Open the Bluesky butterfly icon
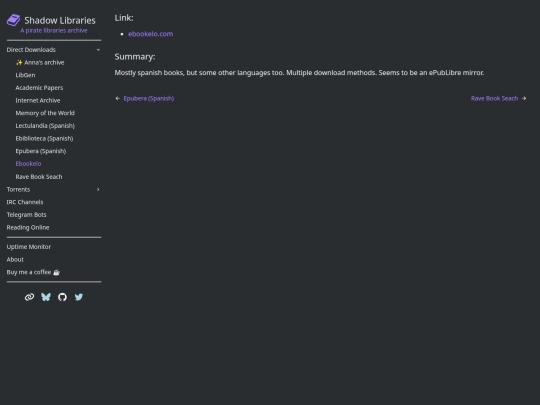 46,297
